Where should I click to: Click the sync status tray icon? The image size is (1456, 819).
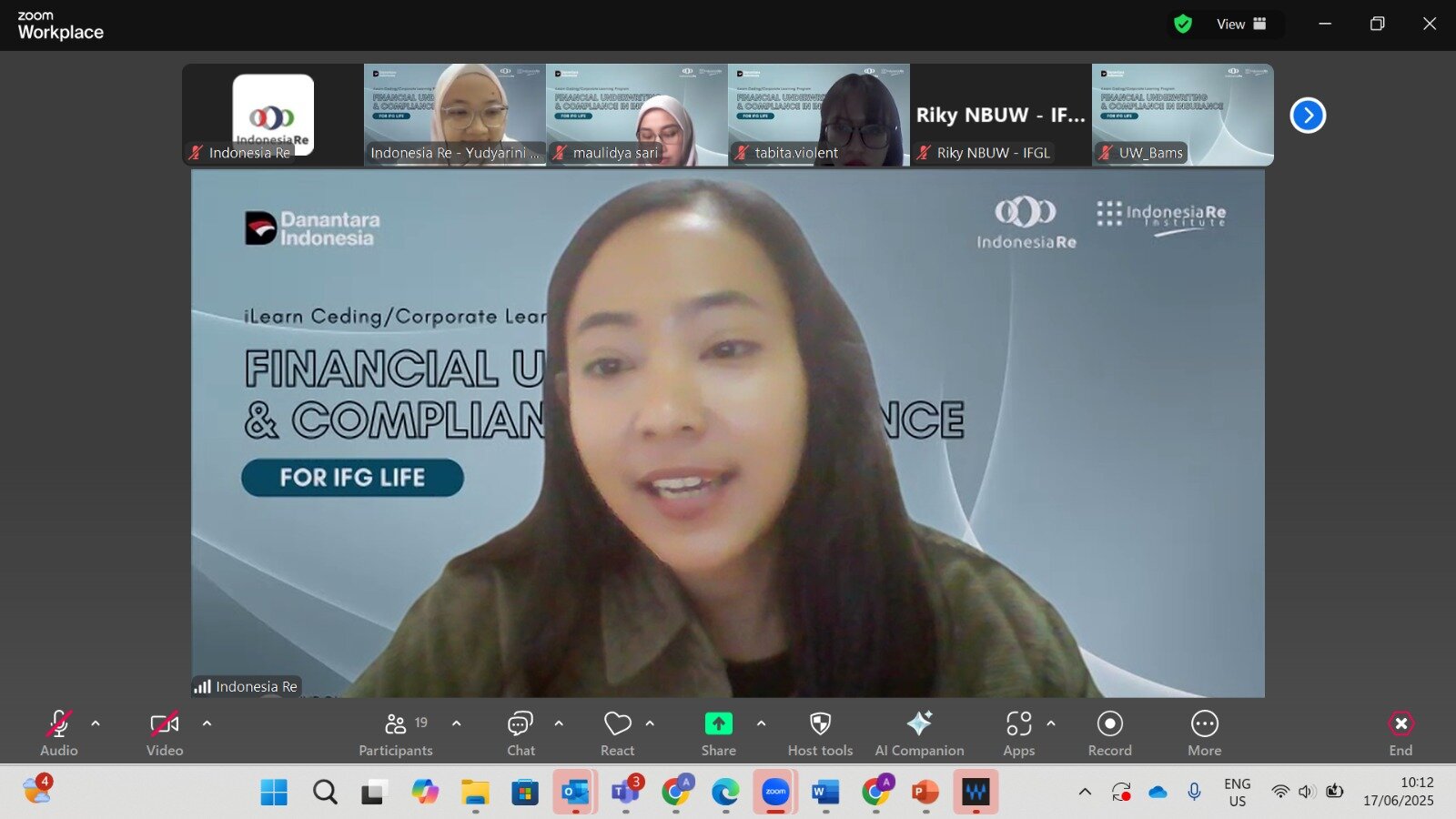tap(1121, 792)
